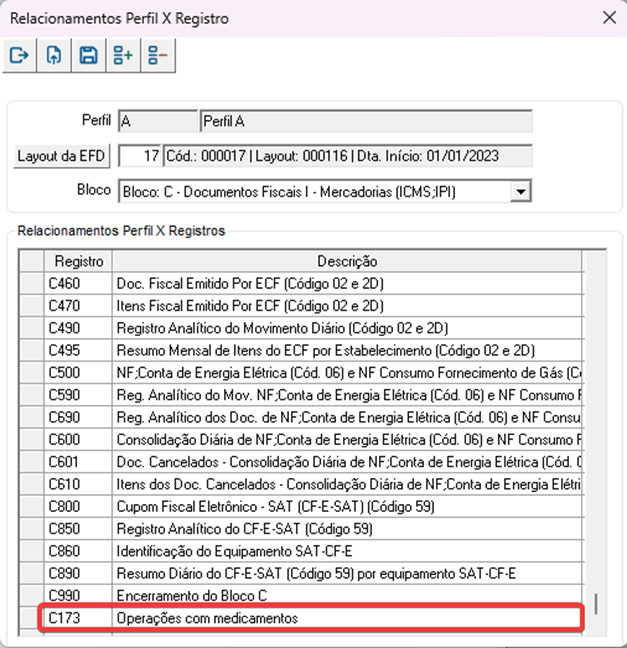
Task: Select the C600 registro cell
Action: (78, 440)
